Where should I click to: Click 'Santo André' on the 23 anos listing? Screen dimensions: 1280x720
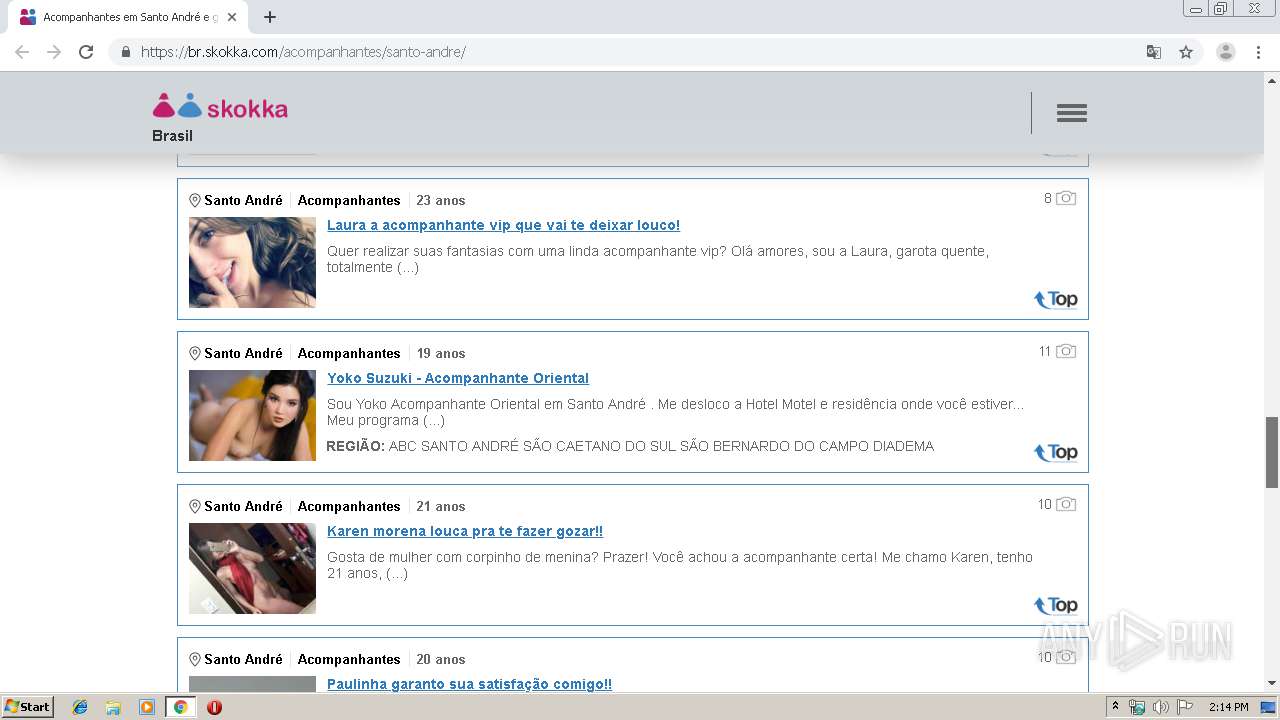click(243, 200)
